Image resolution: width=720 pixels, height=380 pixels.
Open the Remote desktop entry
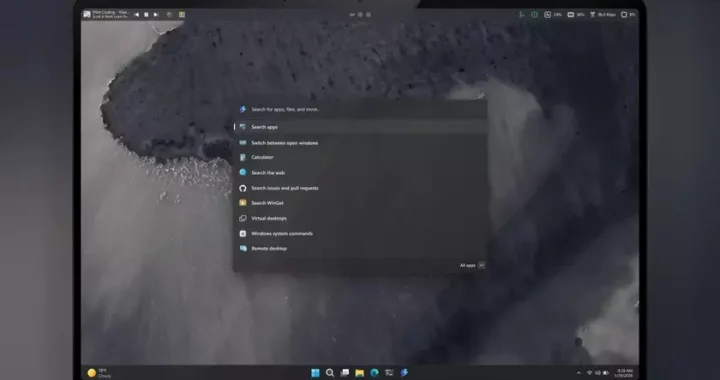coord(360,248)
